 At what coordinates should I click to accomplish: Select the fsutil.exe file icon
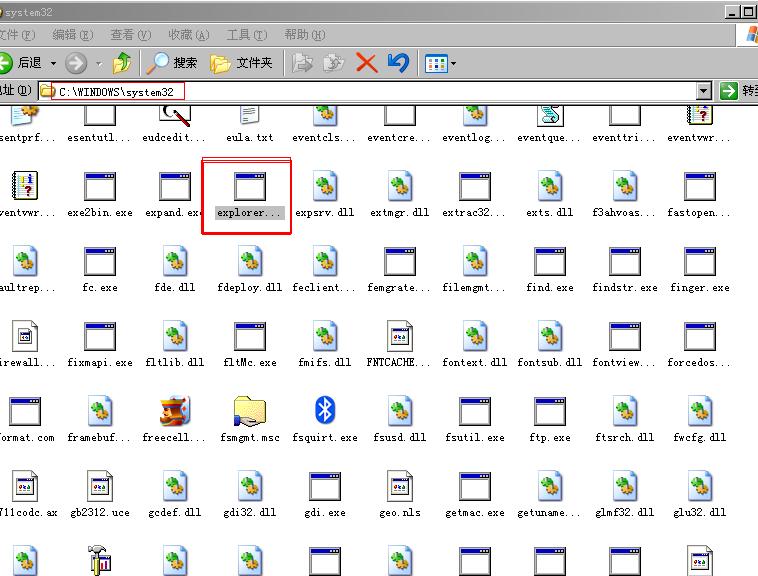[x=475, y=411]
